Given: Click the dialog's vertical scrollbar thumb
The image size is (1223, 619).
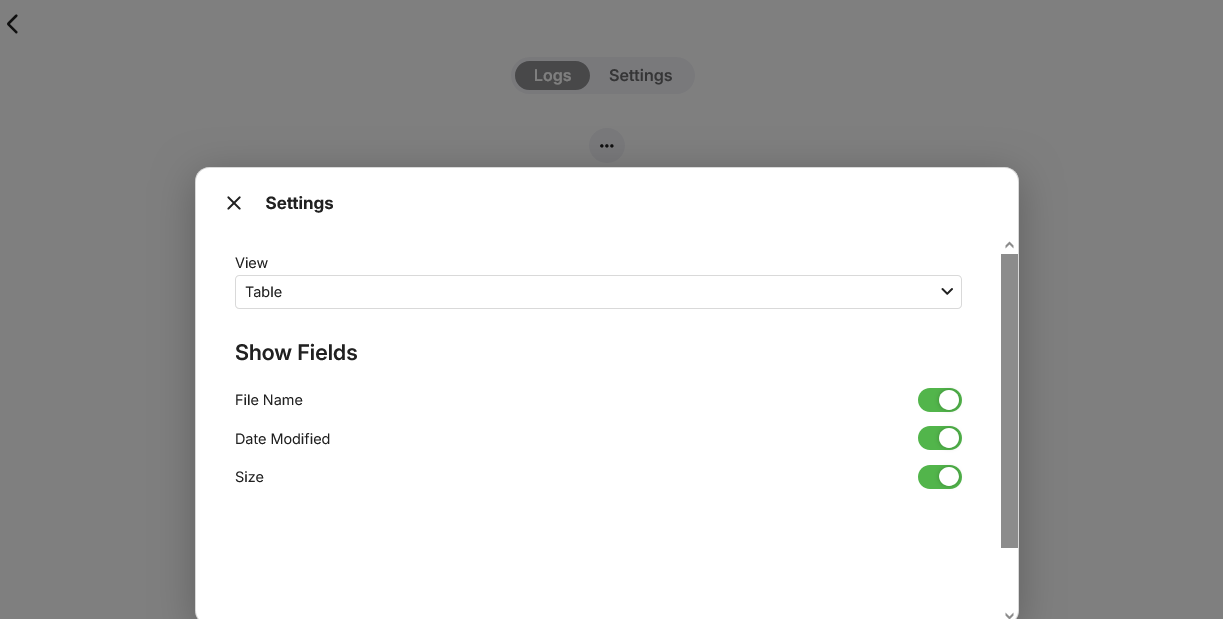Looking at the screenshot, I should click(x=1009, y=400).
